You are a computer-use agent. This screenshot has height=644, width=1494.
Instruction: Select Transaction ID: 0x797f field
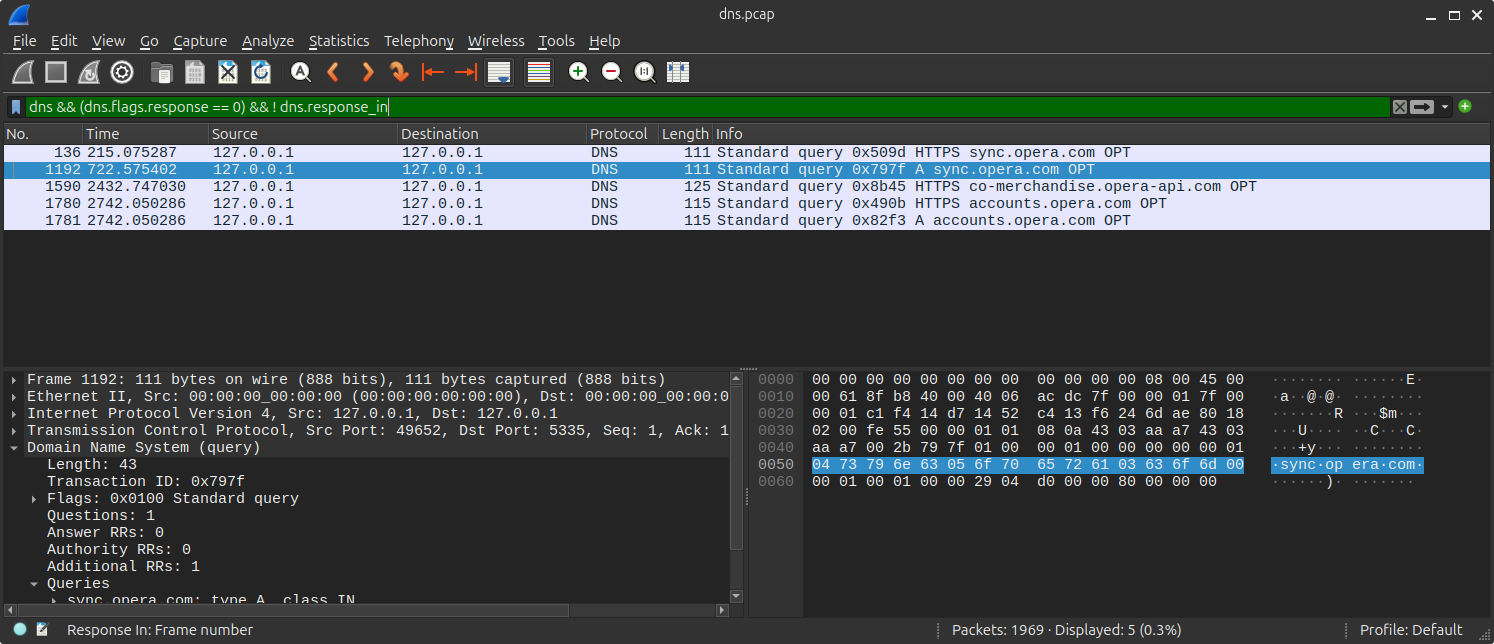click(x=146, y=482)
